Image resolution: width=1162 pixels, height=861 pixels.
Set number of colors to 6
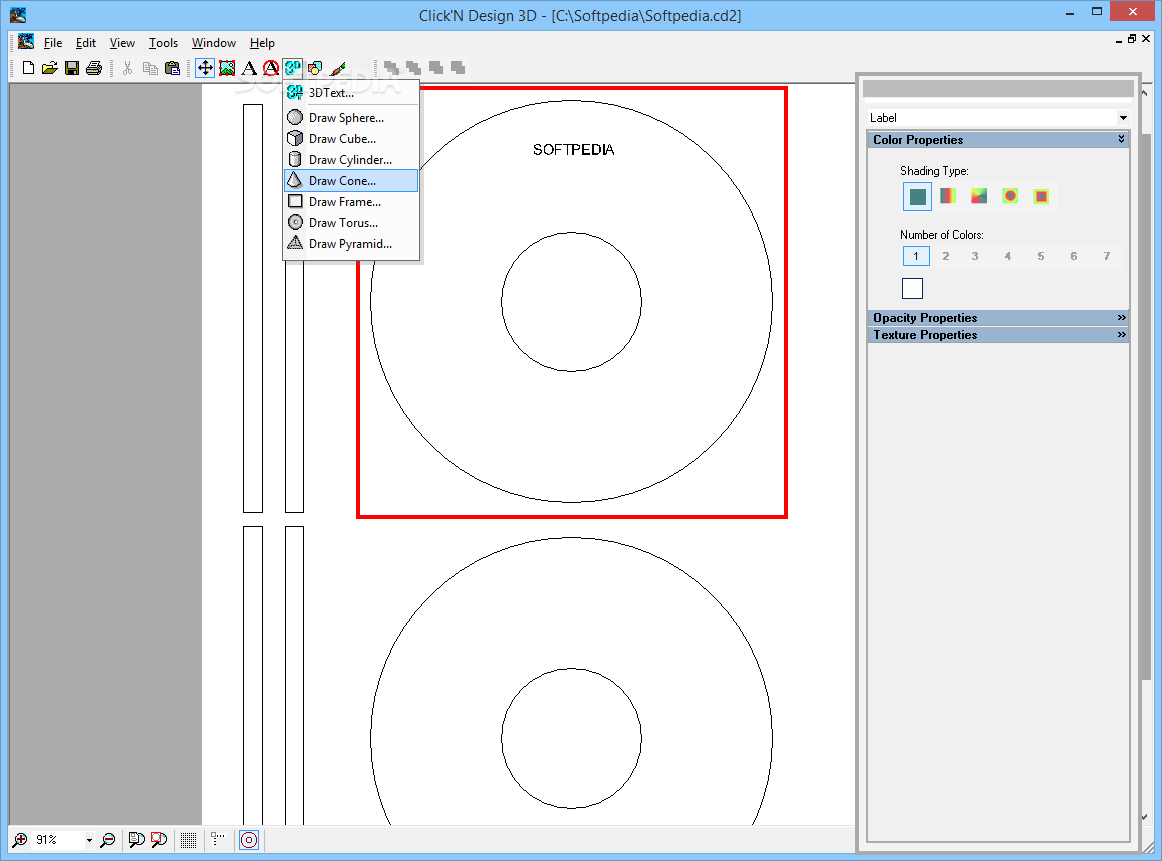[x=1074, y=256]
